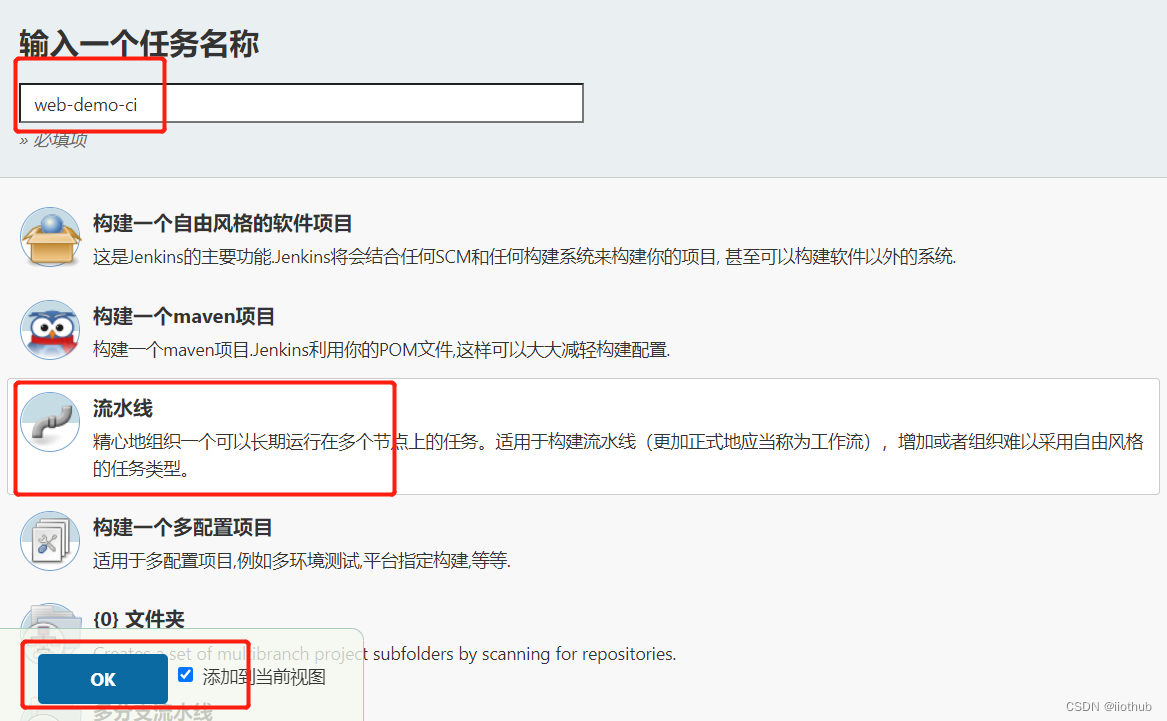Choose 构建一个自由风格的软件项目 title
This screenshot has width=1167, height=721.
(x=223, y=223)
